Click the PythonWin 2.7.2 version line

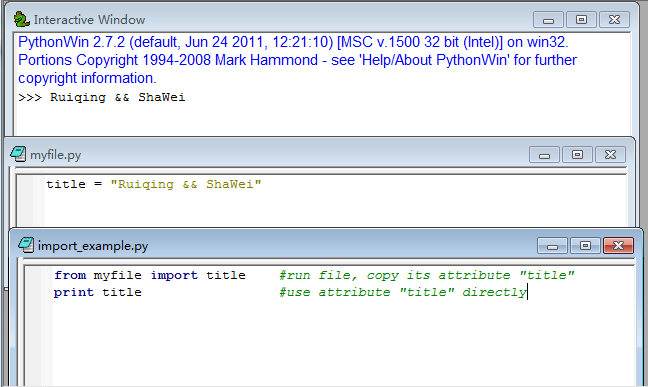(293, 42)
